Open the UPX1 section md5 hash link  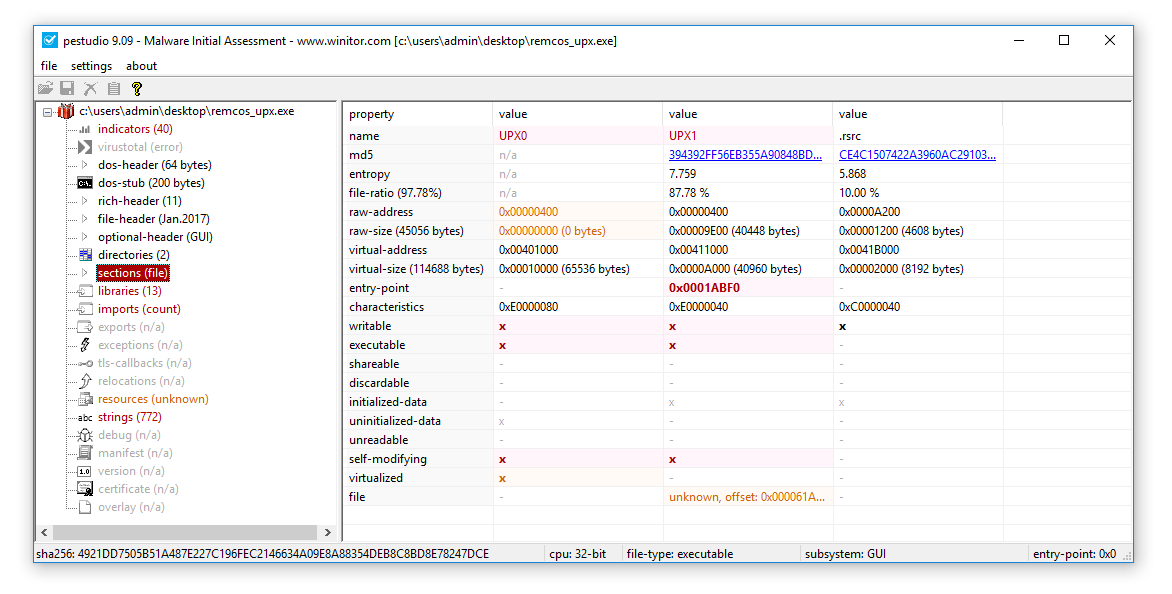pyautogui.click(x=745, y=155)
